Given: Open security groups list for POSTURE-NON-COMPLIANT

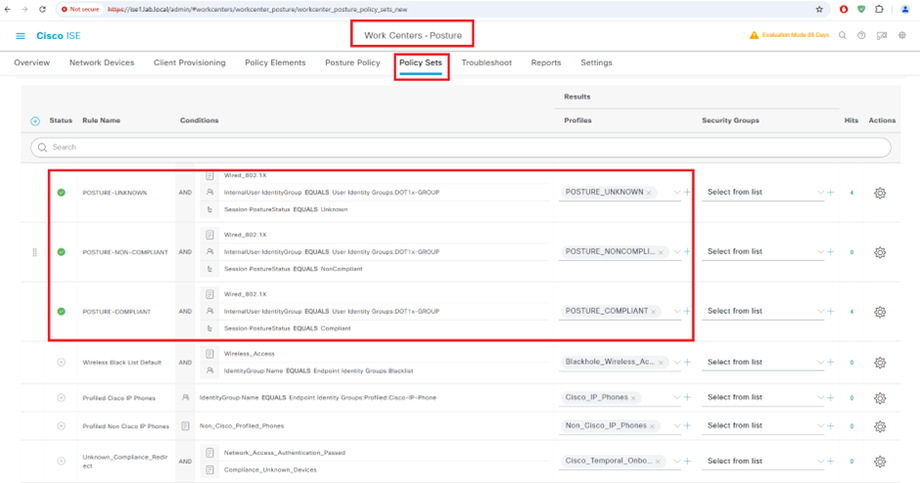Looking at the screenshot, I should (x=763, y=251).
